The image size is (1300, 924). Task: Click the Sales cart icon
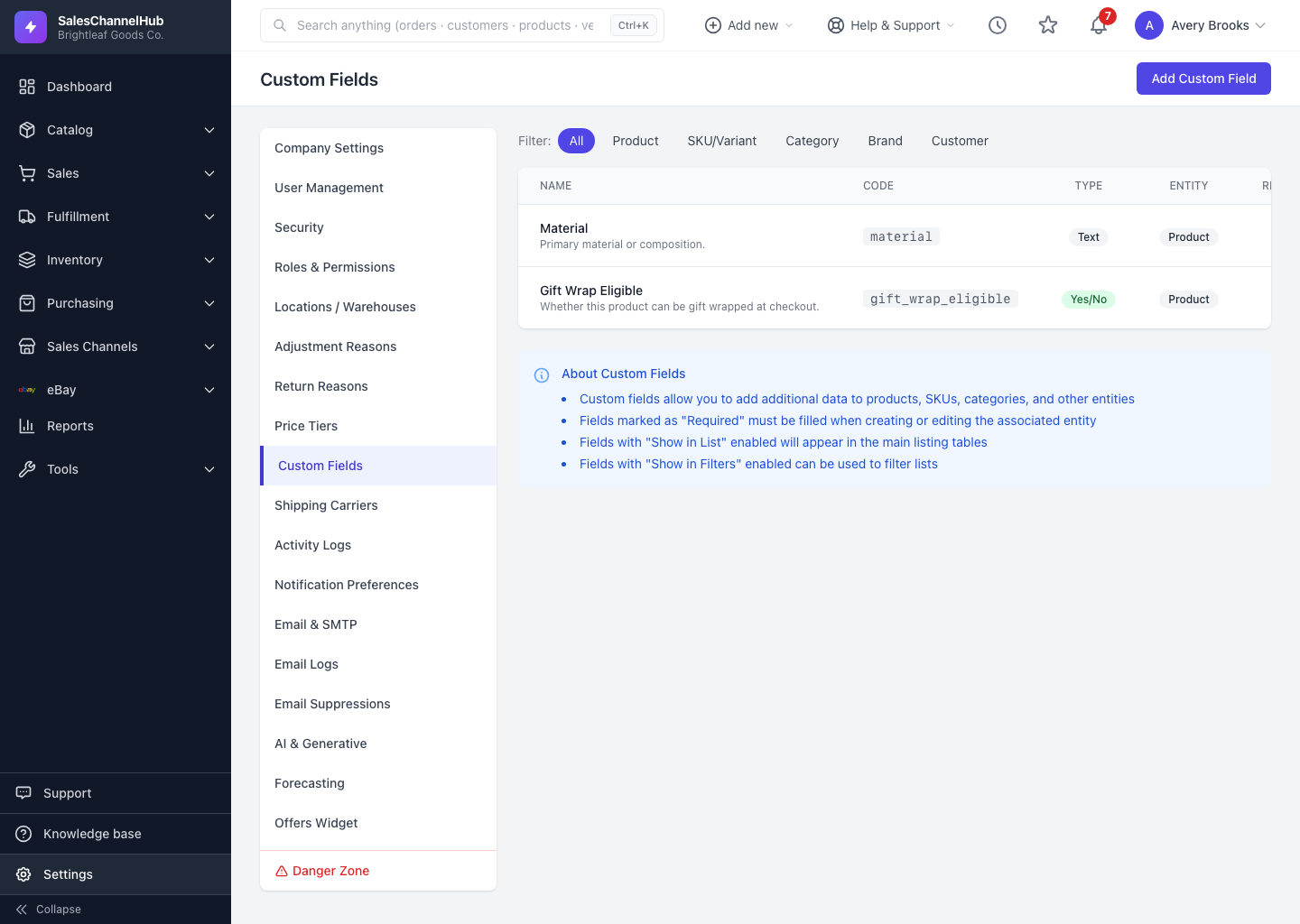click(x=27, y=173)
